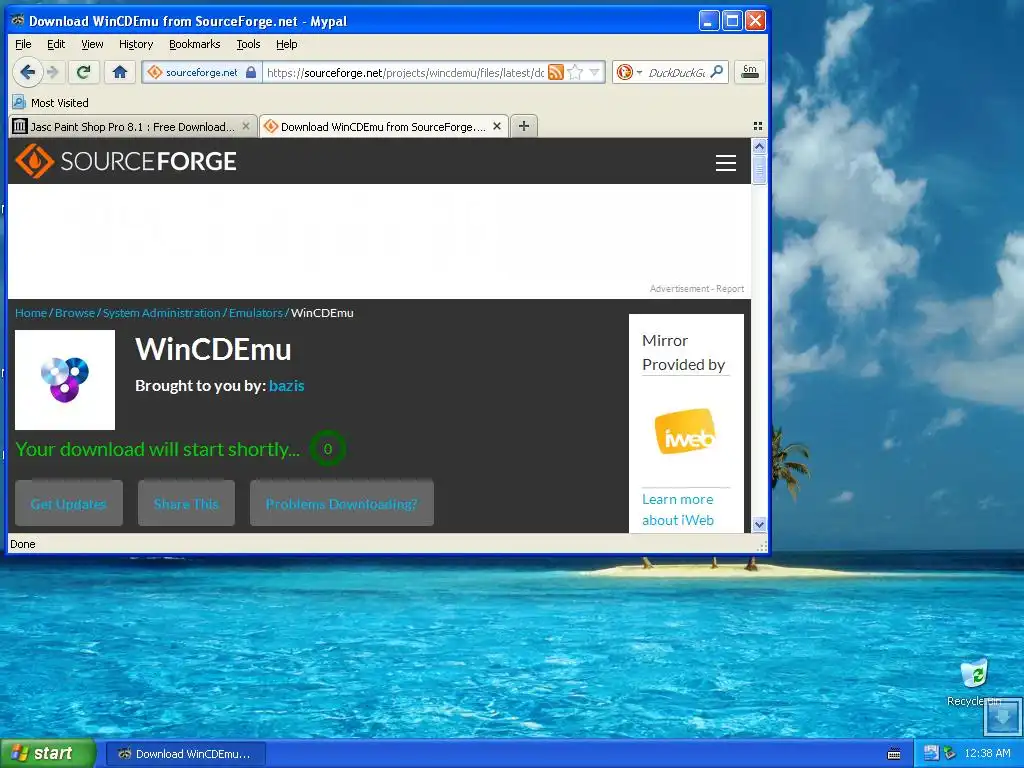
Task: Click the 6m download timer toolbar button
Action: (x=750, y=72)
